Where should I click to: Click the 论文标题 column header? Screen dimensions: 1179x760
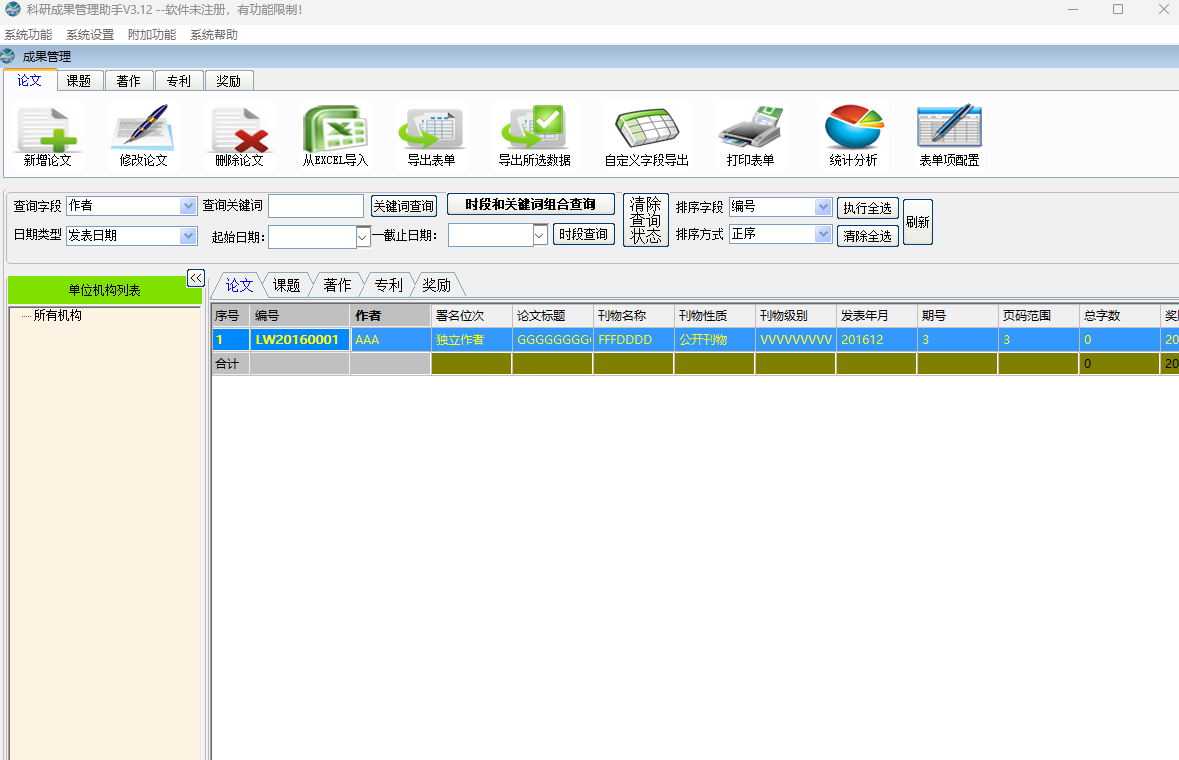point(553,316)
